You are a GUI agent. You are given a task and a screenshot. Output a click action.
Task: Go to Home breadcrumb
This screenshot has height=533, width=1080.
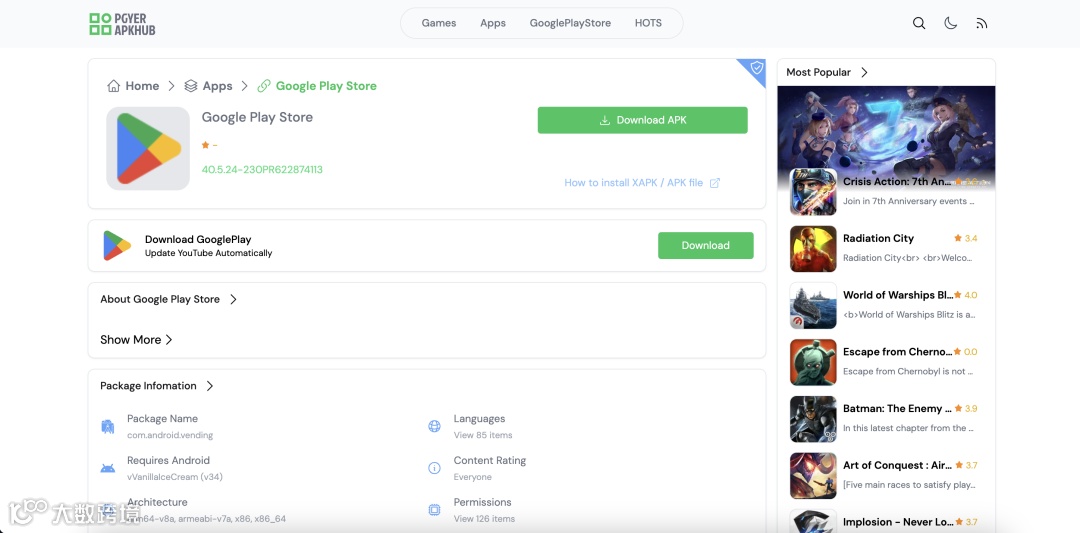[142, 86]
